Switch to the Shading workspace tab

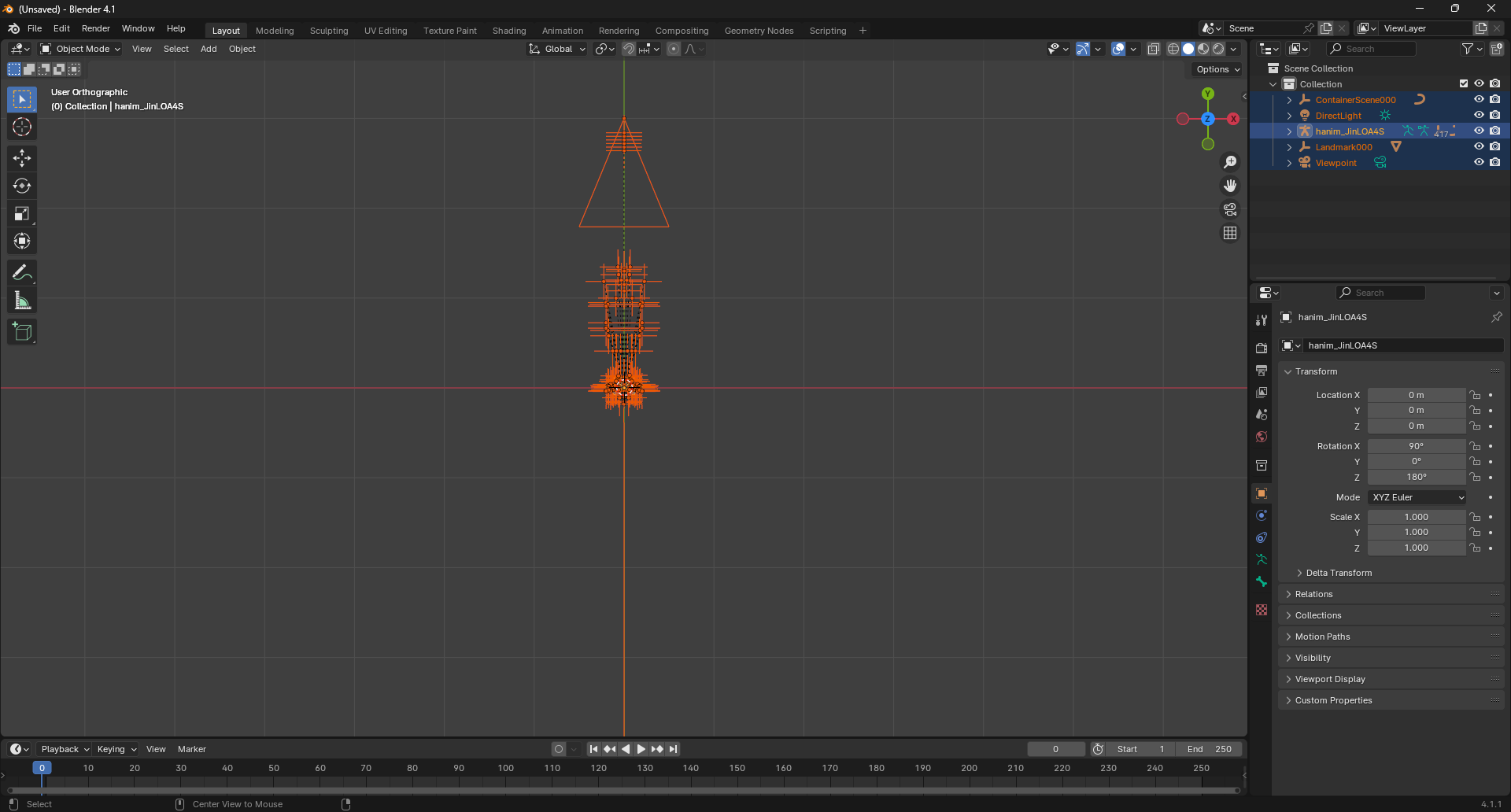pos(508,31)
